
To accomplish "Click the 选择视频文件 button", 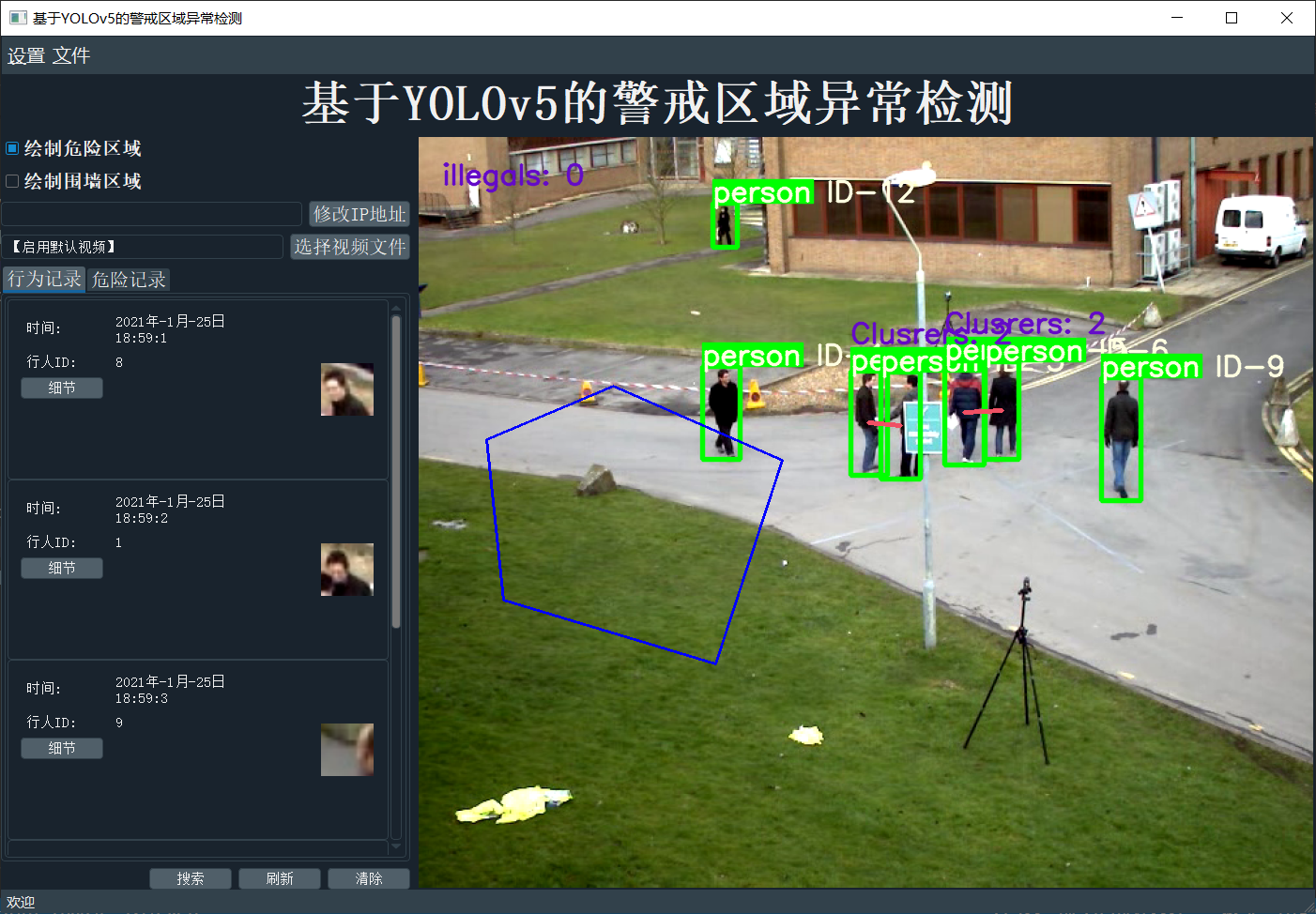I will point(350,247).
